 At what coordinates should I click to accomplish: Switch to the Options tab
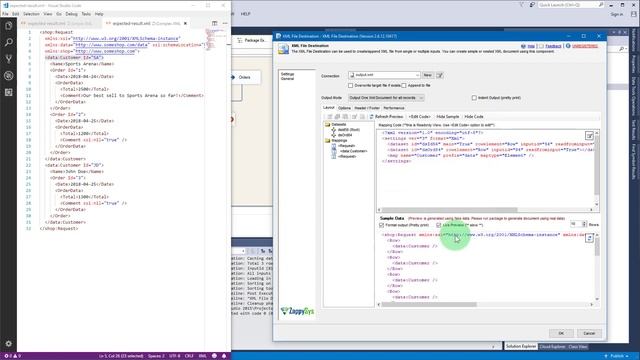344,108
